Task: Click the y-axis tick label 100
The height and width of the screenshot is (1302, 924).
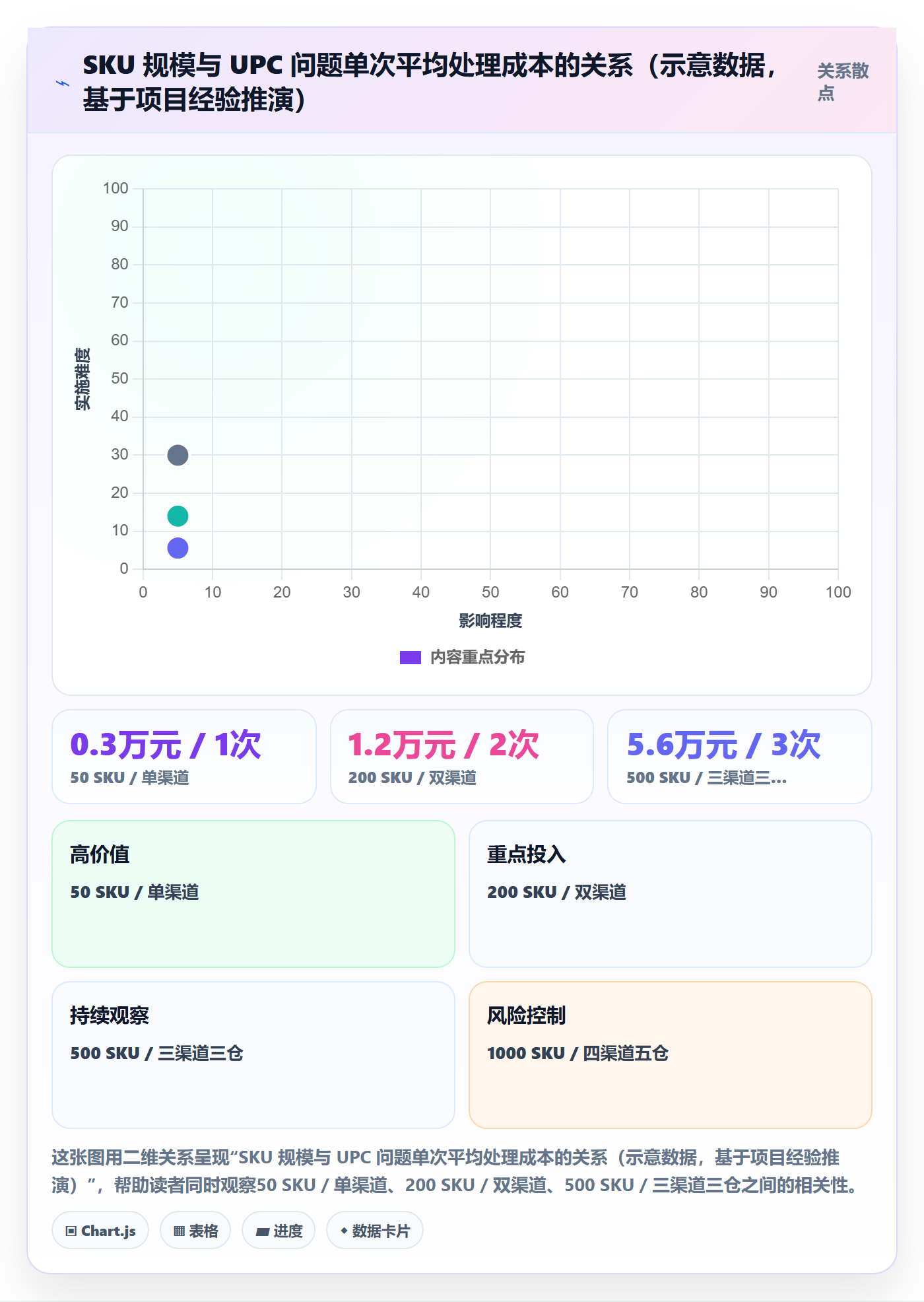Action: [115, 188]
